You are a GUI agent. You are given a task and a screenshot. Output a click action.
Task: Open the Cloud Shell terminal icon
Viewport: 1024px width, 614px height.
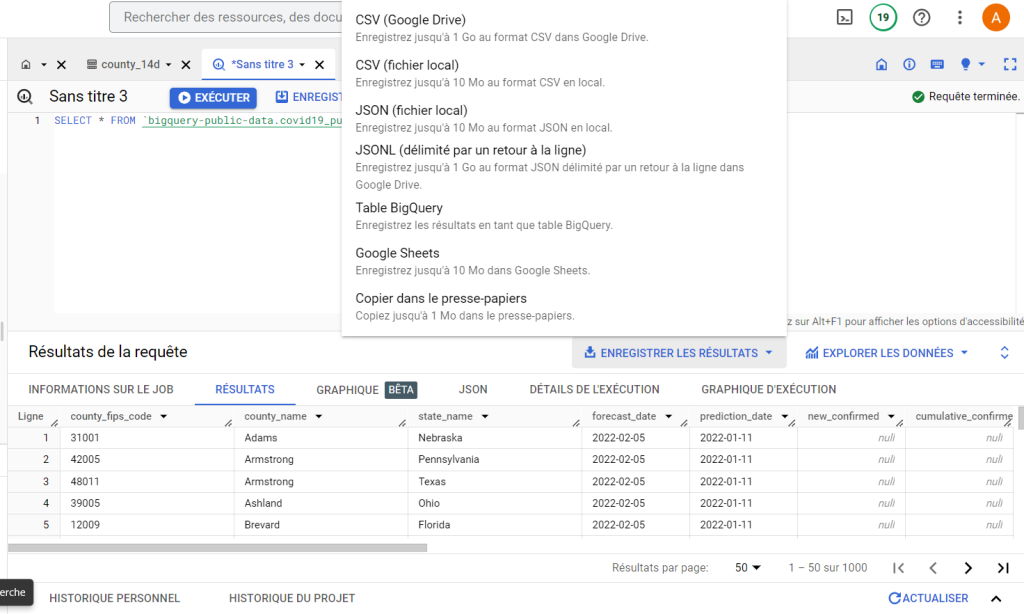845,17
